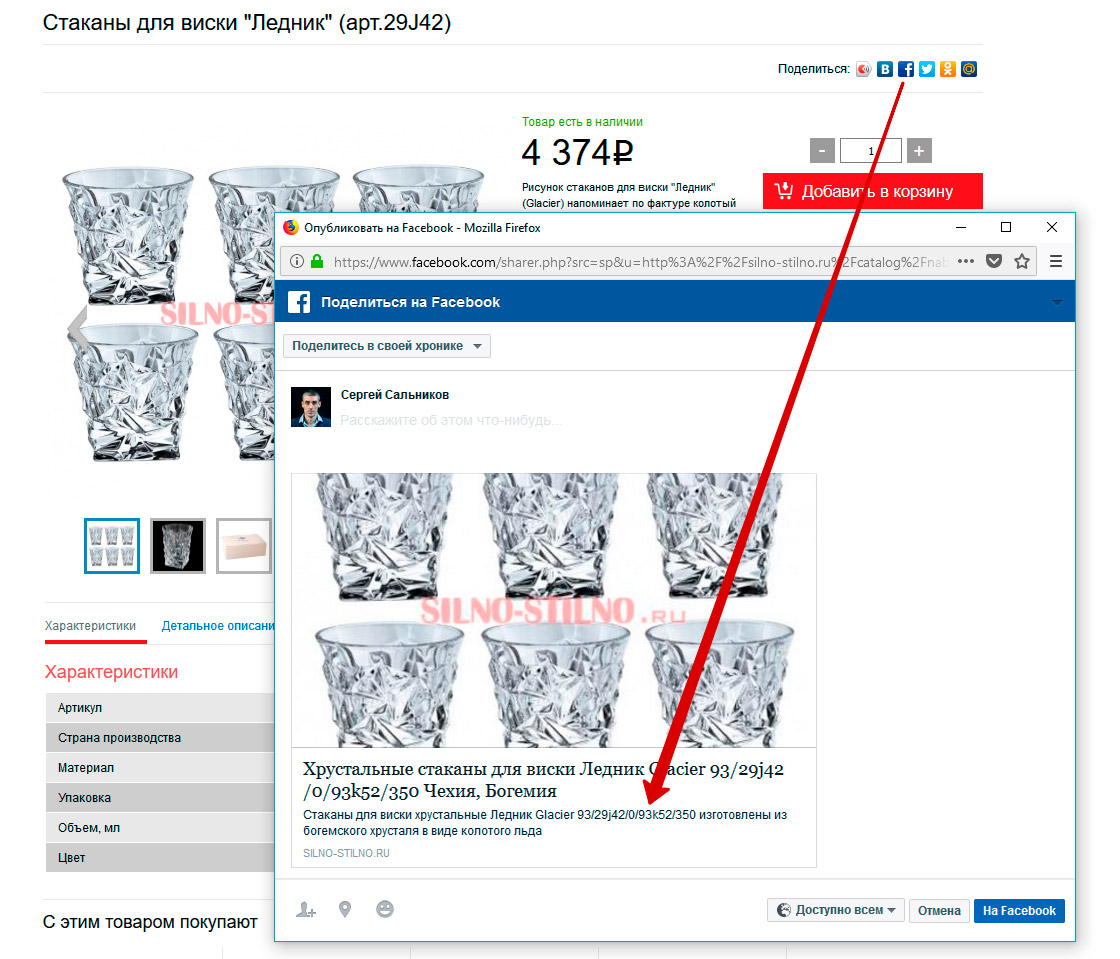The height and width of the screenshot is (959, 1120).
Task: Click the 'Страна производства' table row
Action: (160, 738)
